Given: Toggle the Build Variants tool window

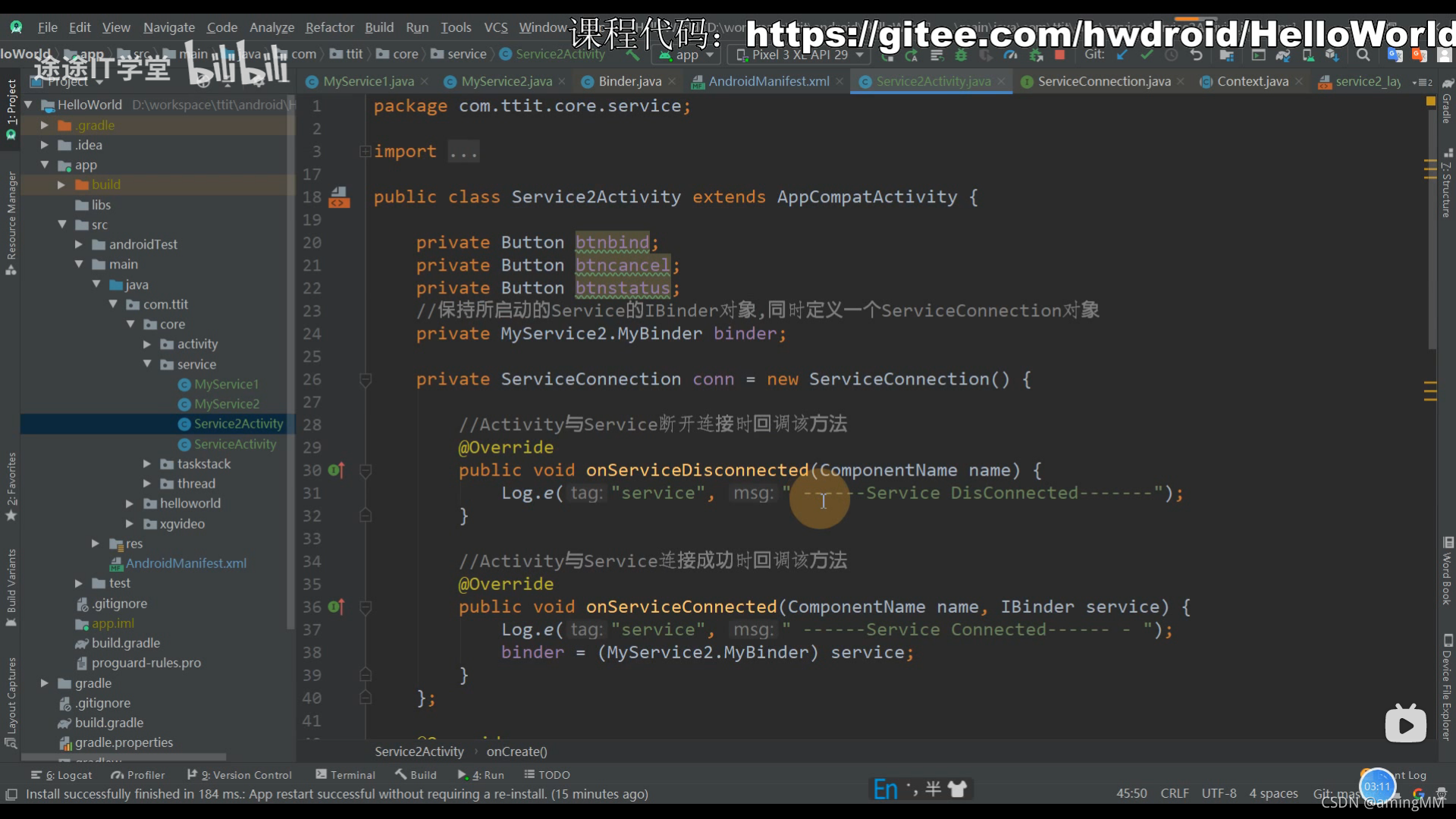Looking at the screenshot, I should (11, 588).
